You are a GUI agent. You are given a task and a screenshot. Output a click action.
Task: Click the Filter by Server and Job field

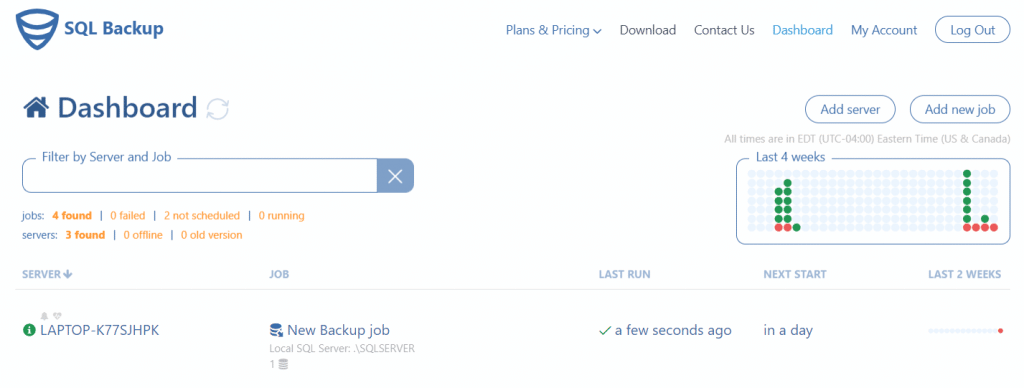coord(200,176)
